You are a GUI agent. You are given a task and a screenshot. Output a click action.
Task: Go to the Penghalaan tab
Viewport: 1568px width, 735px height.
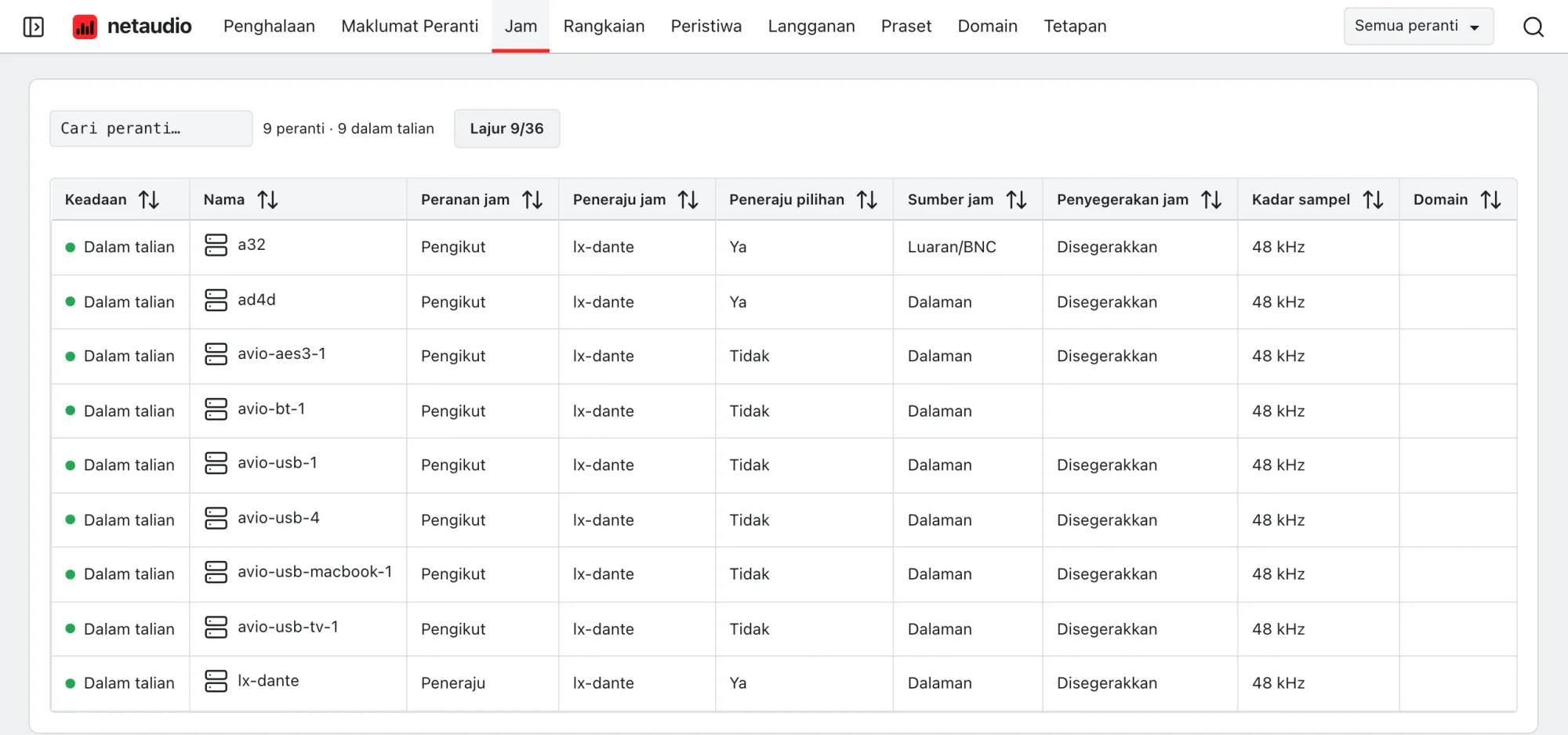coord(269,27)
